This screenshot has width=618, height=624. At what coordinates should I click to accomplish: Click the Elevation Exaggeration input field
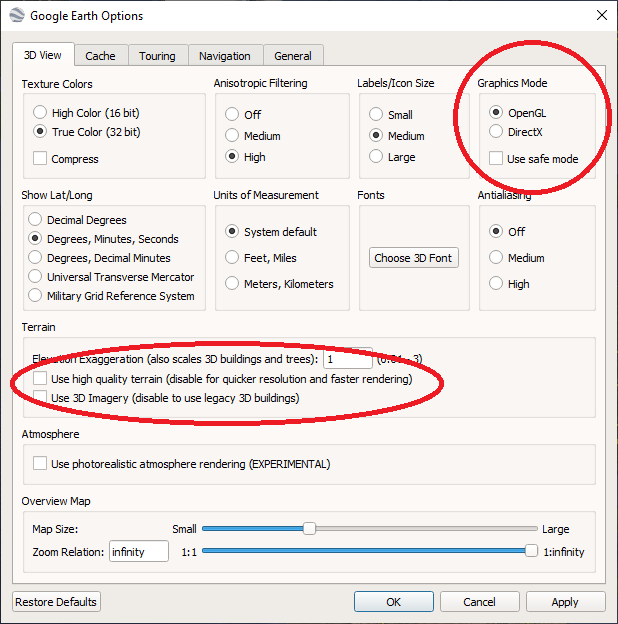348,359
